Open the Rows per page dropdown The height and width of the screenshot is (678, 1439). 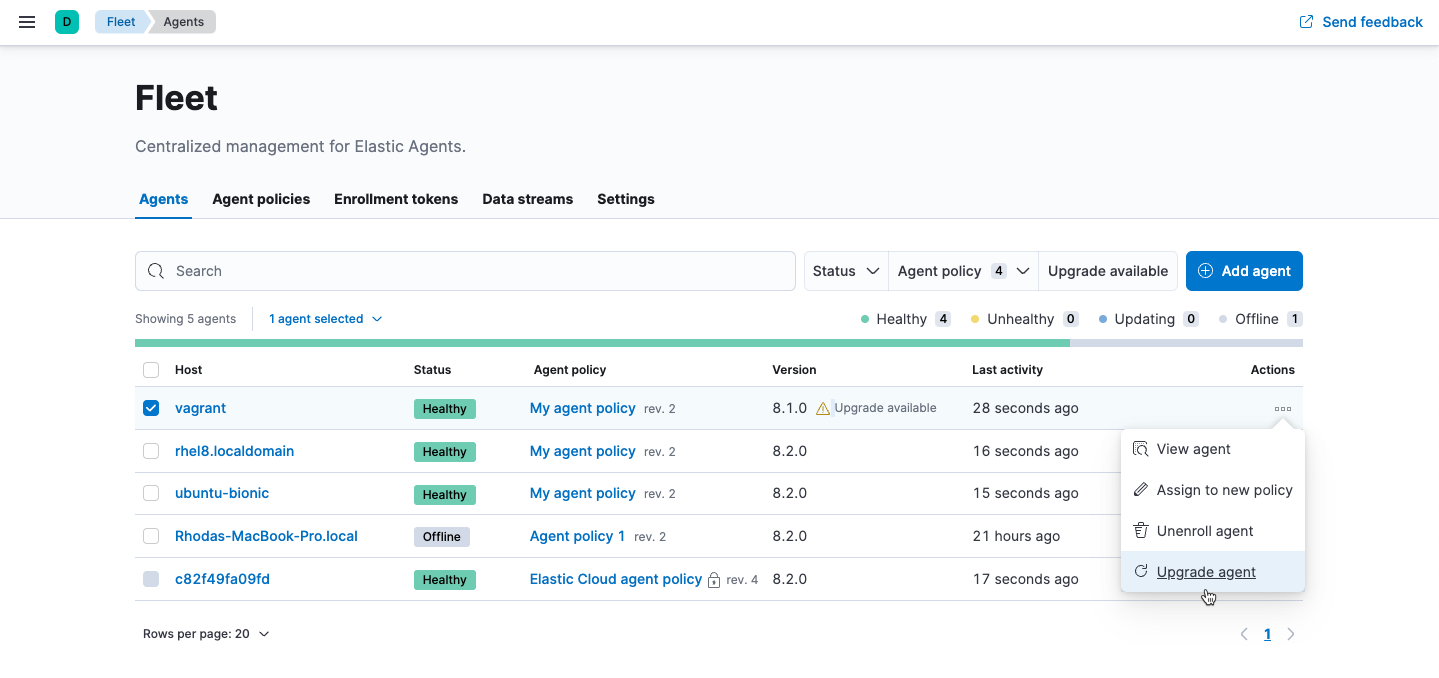pyautogui.click(x=207, y=633)
